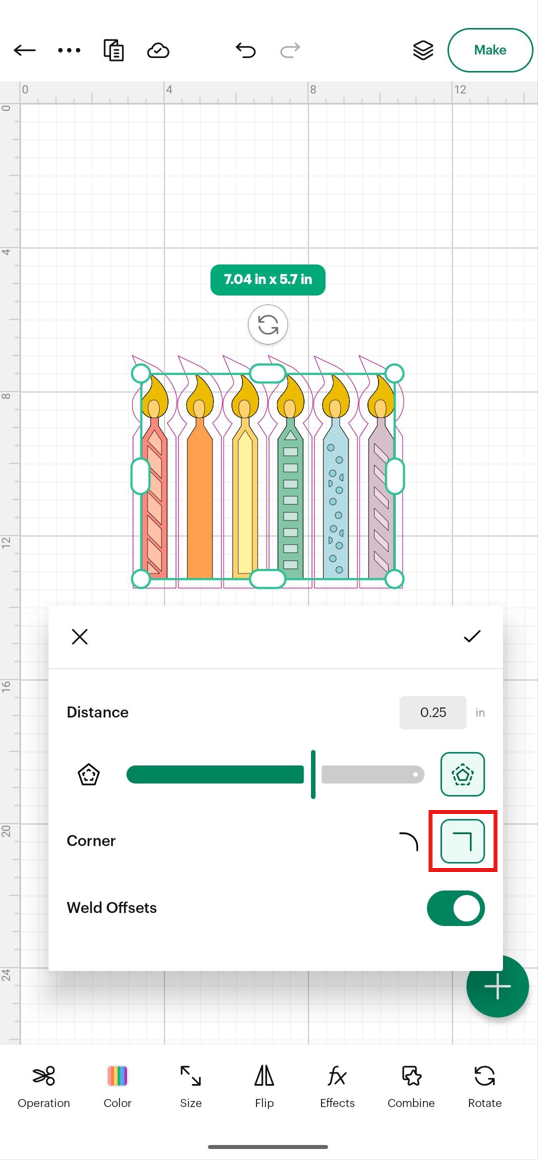Tap the size label 7.04 in x 5.7 in
The image size is (538, 1160).
tap(268, 280)
